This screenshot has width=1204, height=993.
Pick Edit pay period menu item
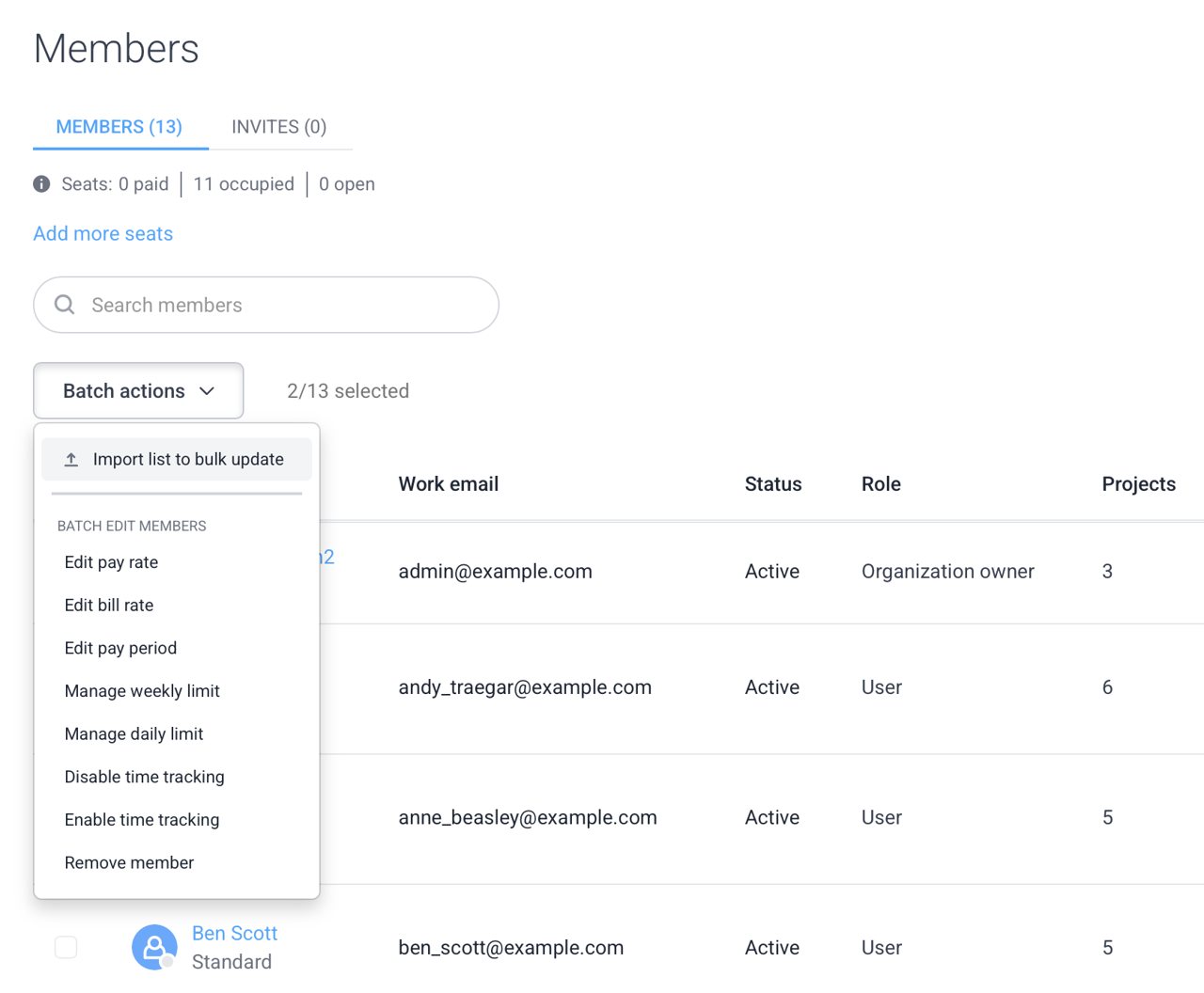120,649
